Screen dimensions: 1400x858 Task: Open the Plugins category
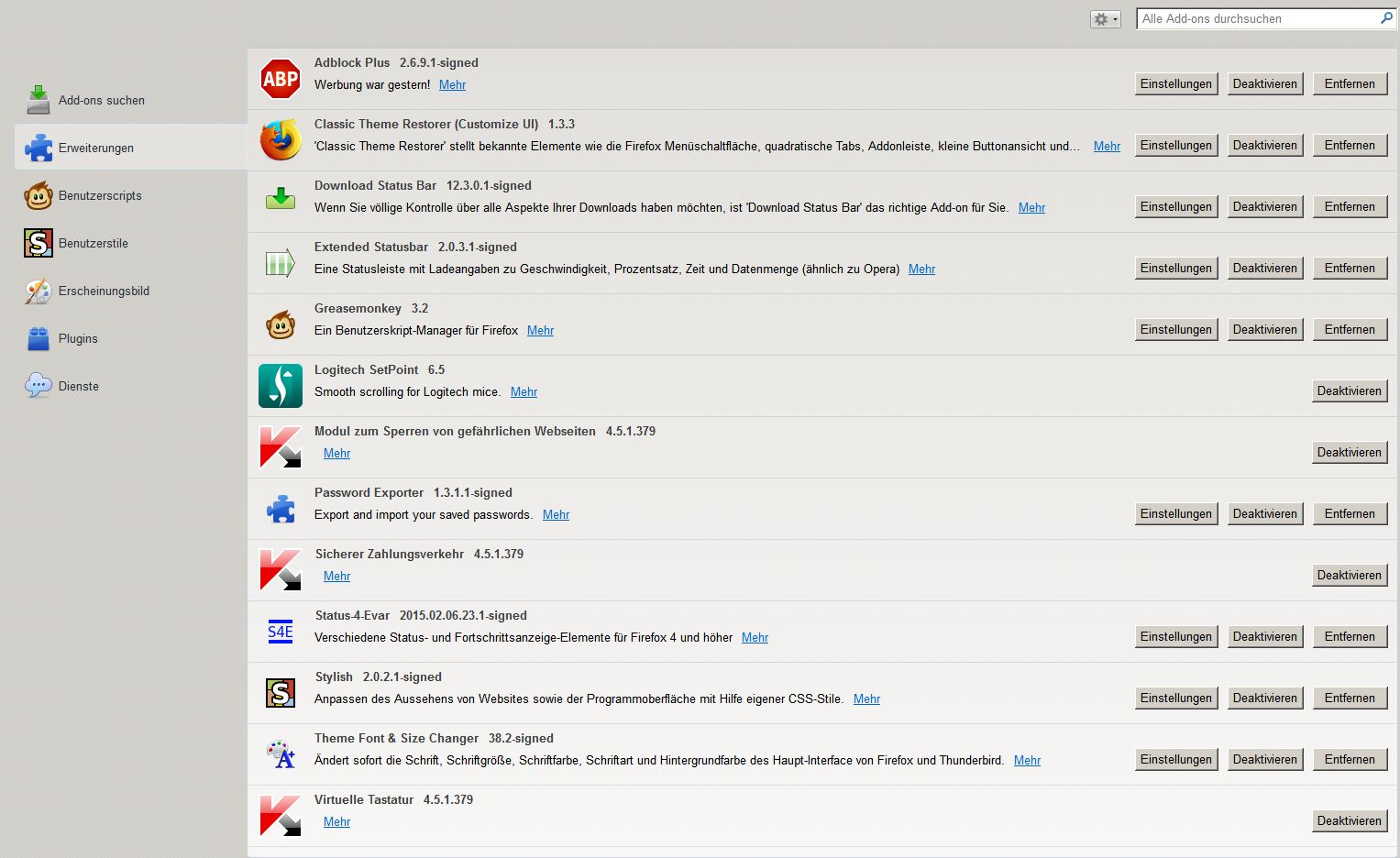coord(131,338)
